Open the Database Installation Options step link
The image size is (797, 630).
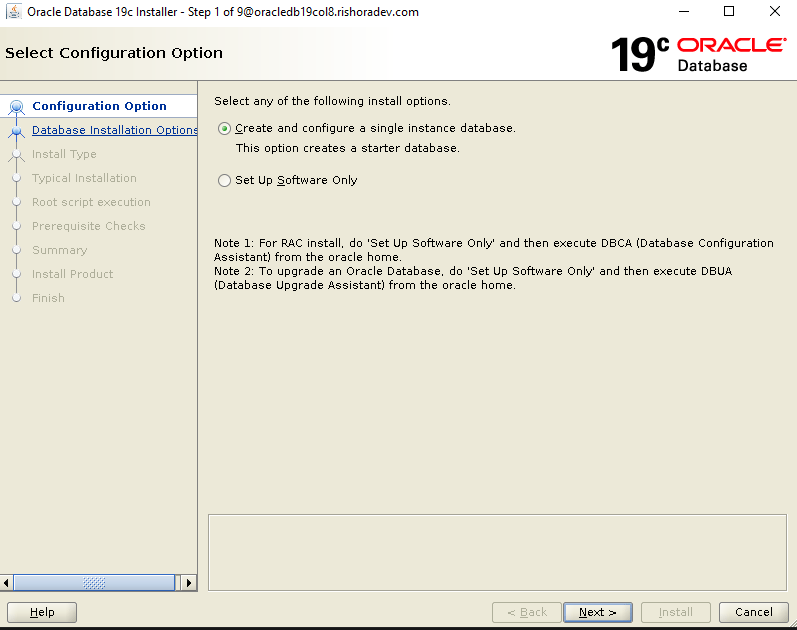coord(115,130)
